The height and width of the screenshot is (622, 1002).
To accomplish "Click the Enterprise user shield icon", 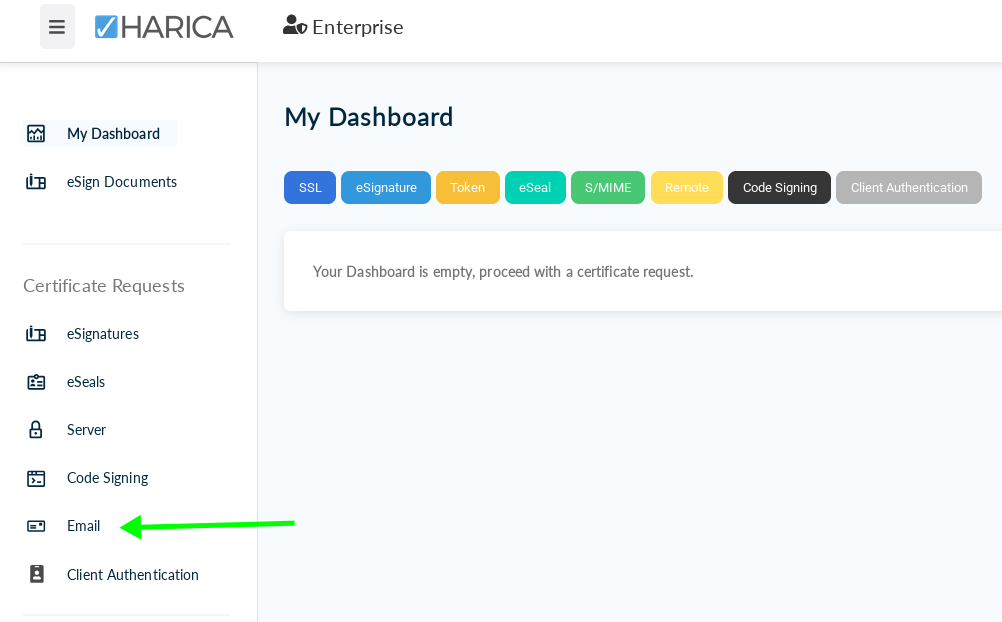I will coord(295,26).
